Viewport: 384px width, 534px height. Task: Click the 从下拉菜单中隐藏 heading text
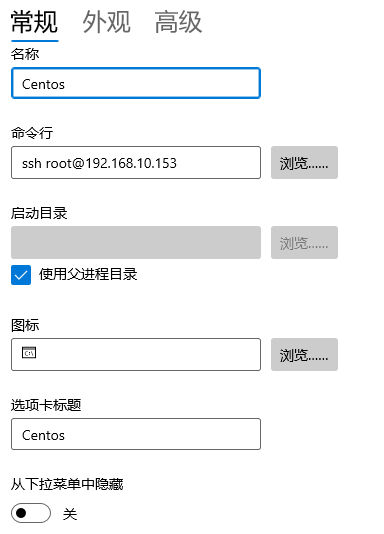tap(67, 484)
